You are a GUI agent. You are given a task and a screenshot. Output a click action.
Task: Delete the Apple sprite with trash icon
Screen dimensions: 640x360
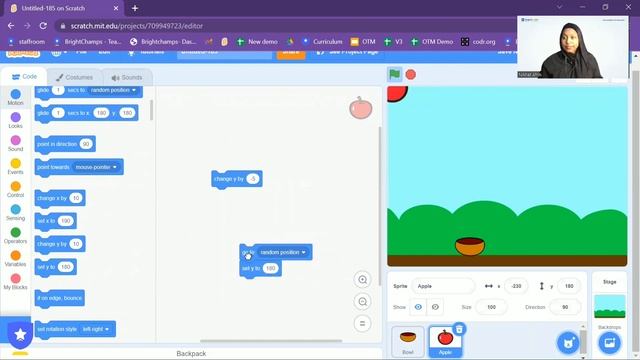pyautogui.click(x=459, y=329)
